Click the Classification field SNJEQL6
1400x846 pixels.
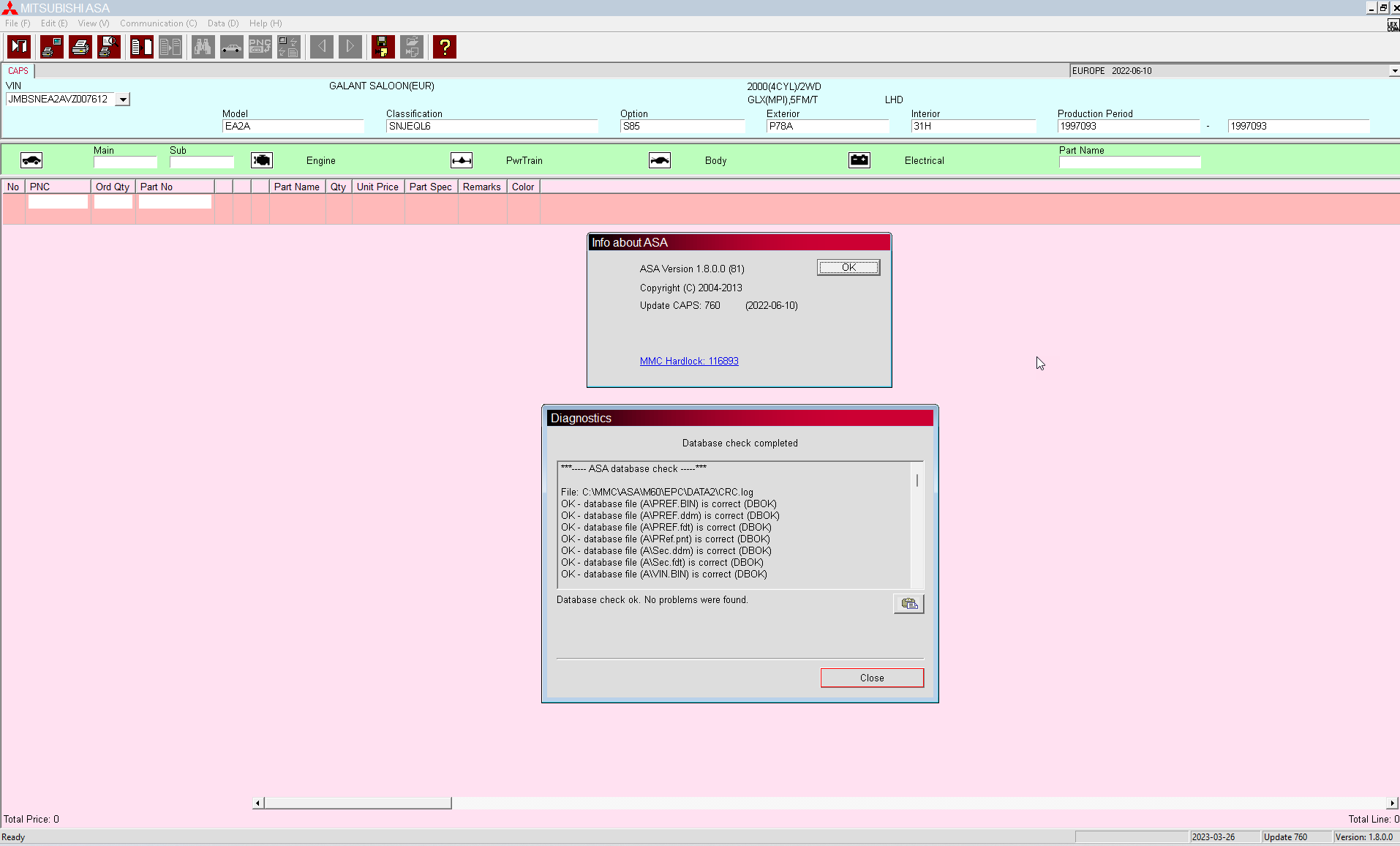pos(492,126)
